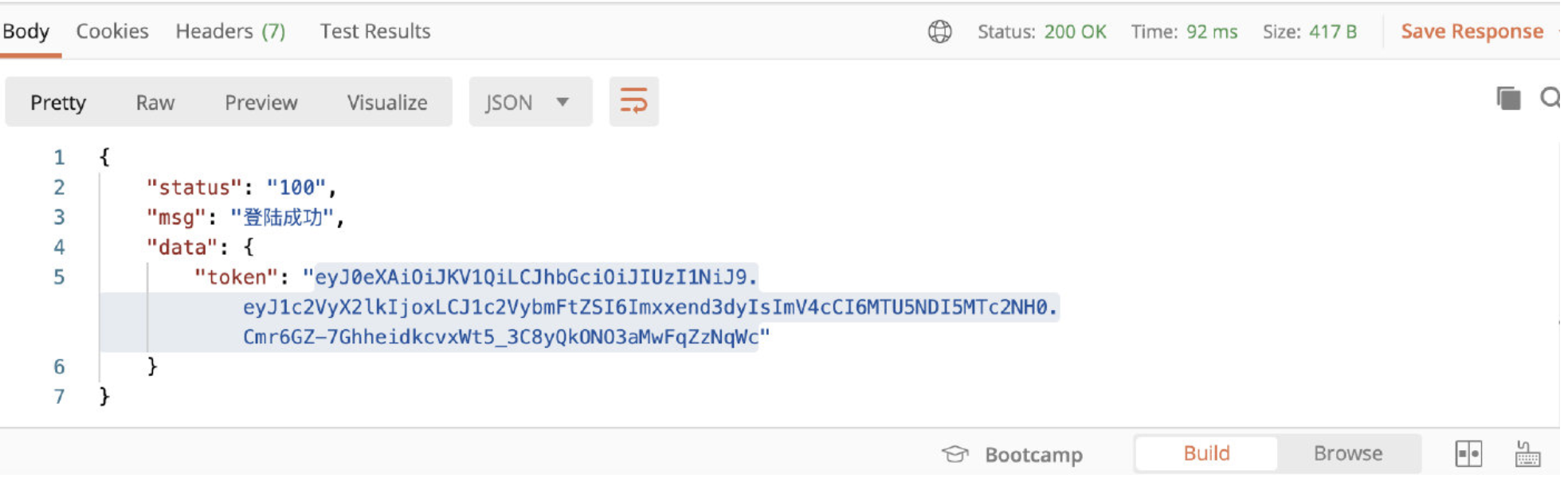Toggle the word wrap lines icon
1568x478 pixels.
tap(633, 101)
